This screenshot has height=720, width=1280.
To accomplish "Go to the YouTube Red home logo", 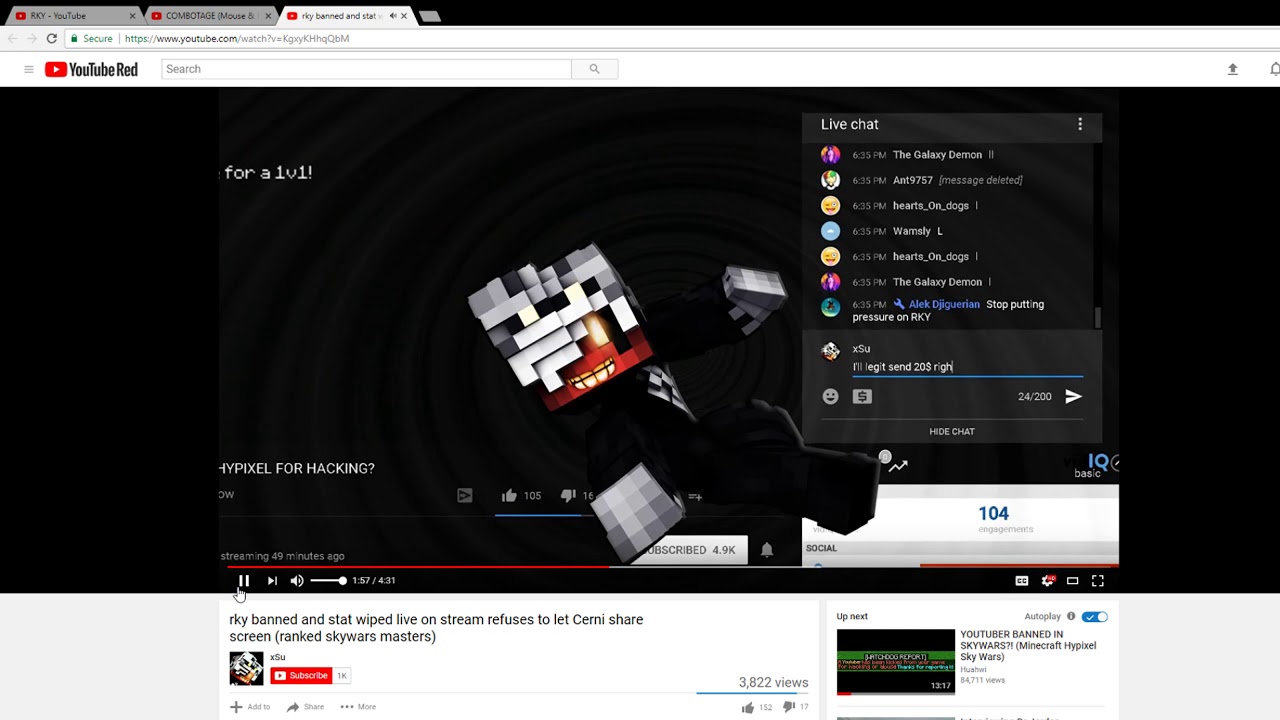I will (x=91, y=69).
